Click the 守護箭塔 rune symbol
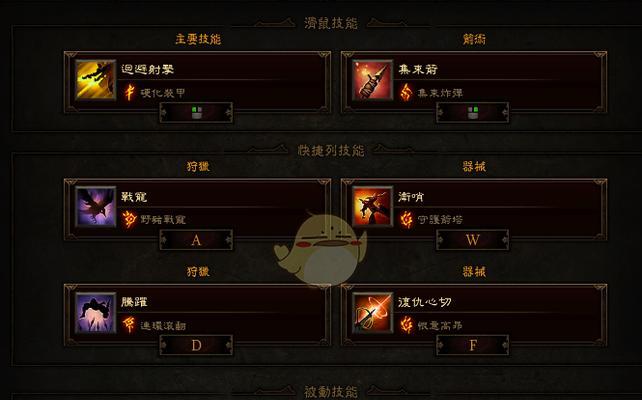 point(406,219)
